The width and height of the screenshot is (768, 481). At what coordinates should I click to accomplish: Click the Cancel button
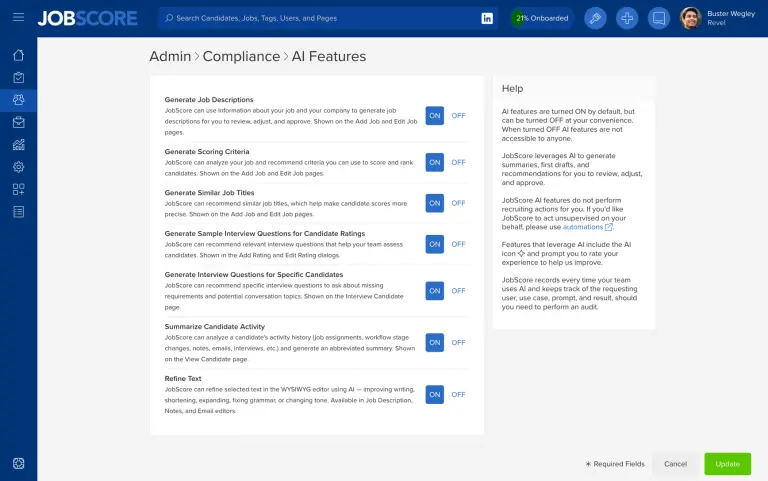675,464
